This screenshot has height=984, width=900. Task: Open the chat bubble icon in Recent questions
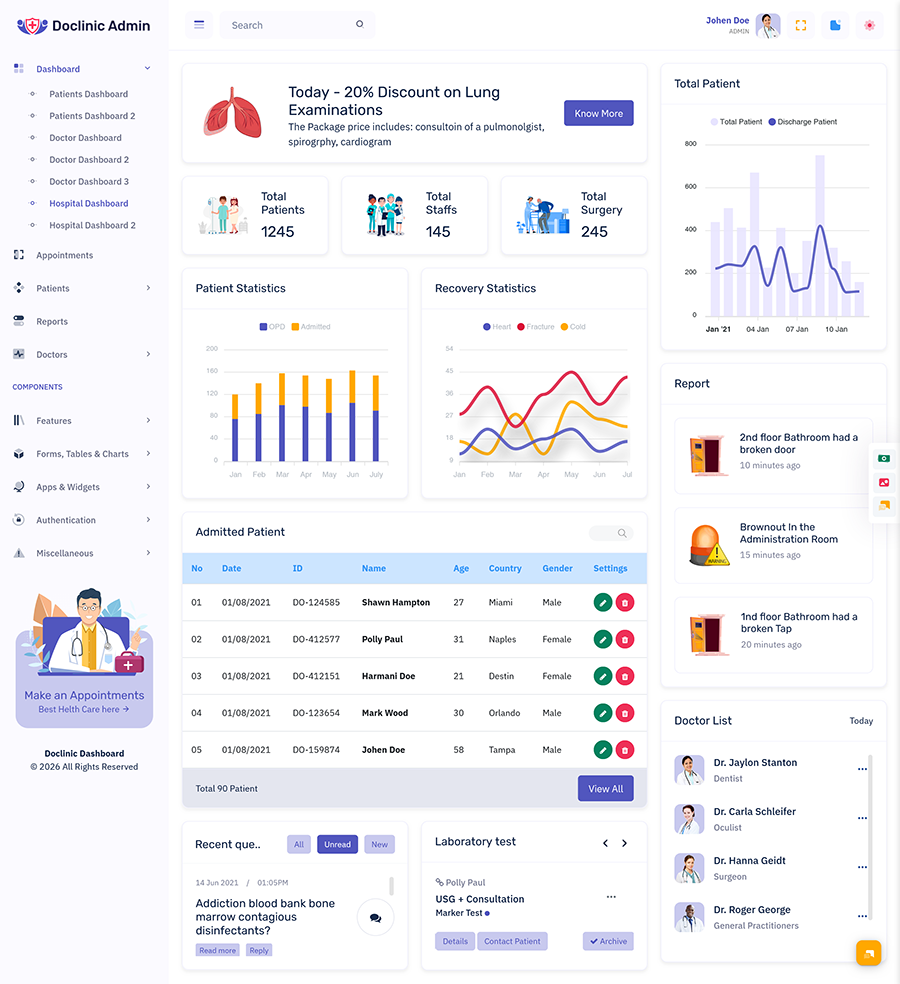[375, 917]
